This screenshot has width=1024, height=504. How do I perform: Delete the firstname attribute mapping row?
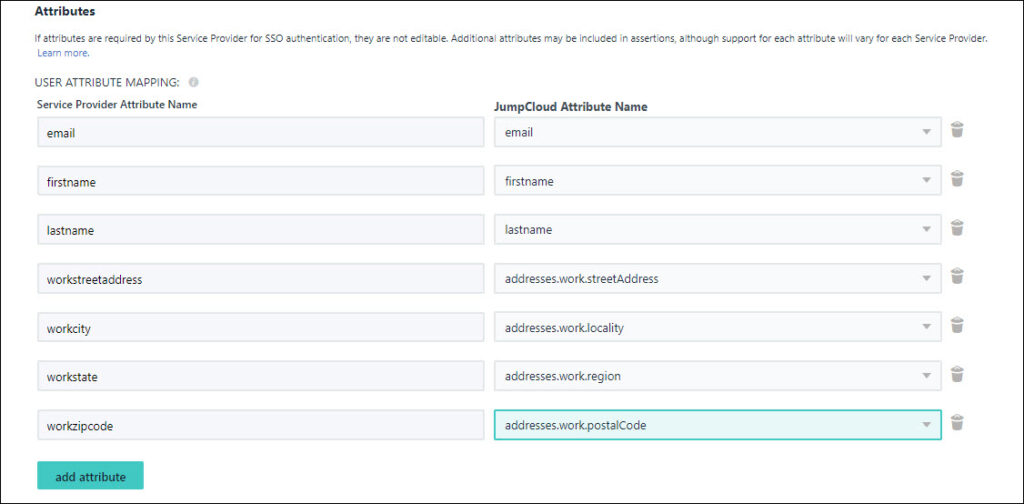[x=956, y=179]
